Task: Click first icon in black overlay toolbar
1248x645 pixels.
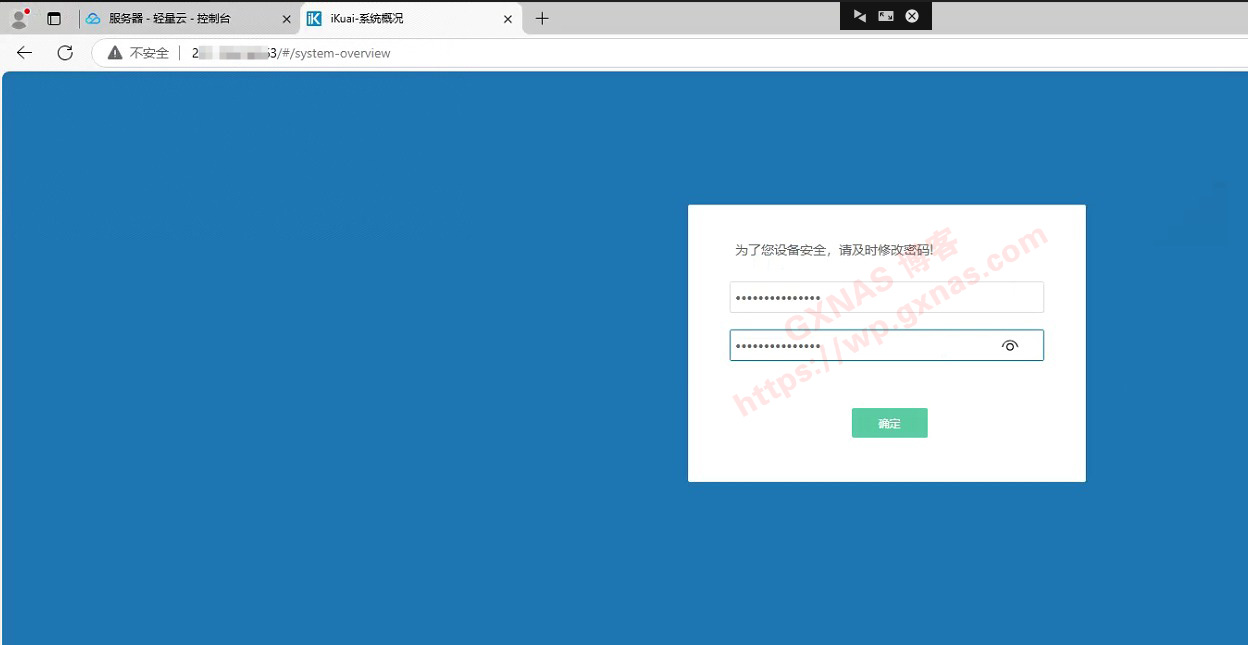Action: click(x=859, y=16)
